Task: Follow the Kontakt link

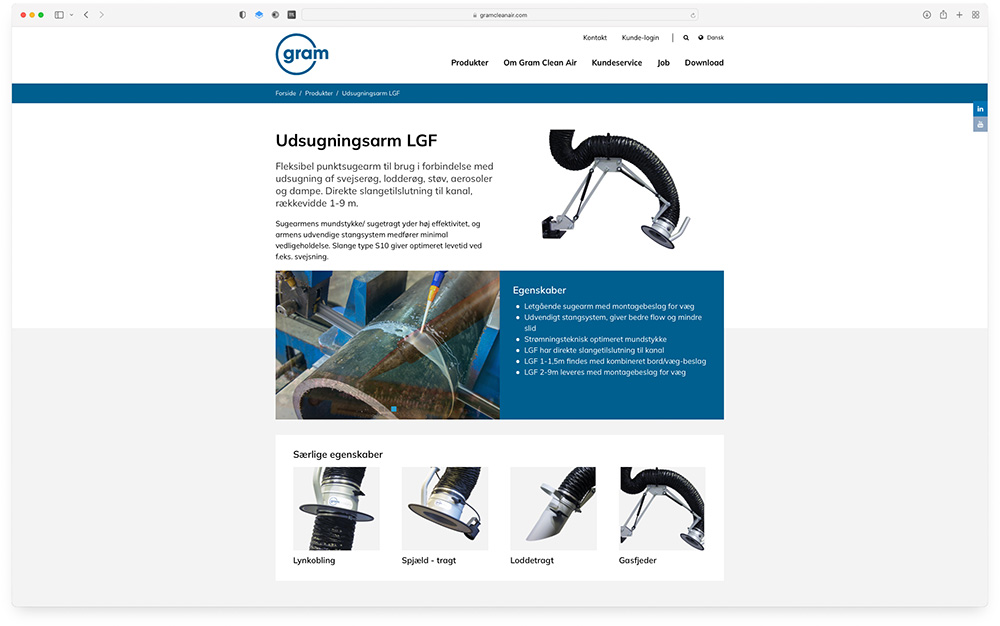Action: click(595, 38)
